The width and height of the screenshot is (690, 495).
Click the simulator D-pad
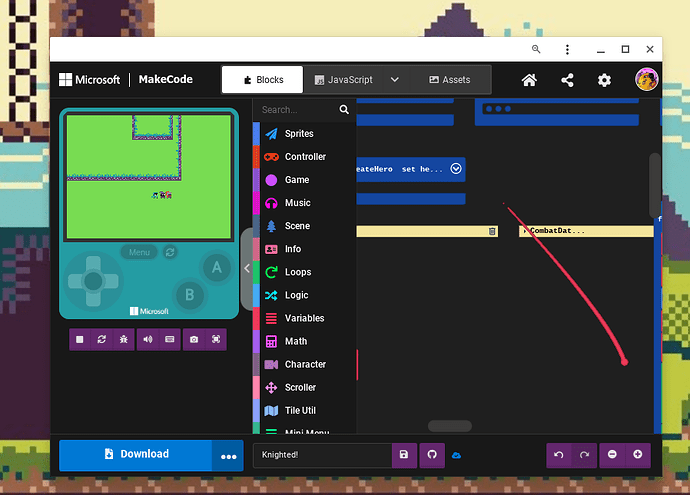pos(93,281)
